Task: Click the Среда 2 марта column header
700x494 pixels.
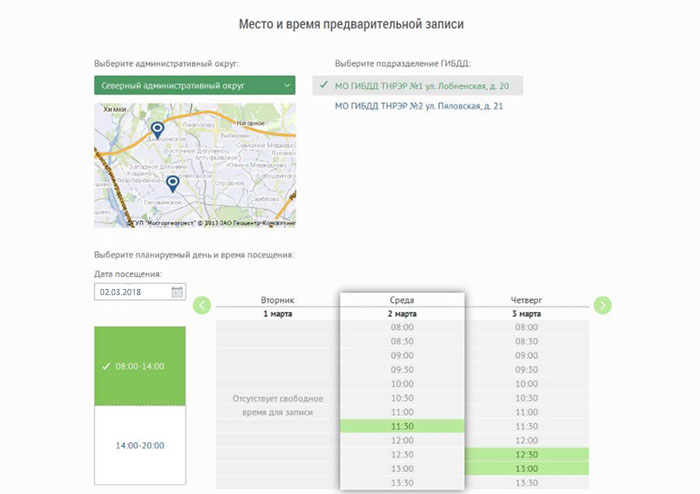Action: pyautogui.click(x=402, y=307)
